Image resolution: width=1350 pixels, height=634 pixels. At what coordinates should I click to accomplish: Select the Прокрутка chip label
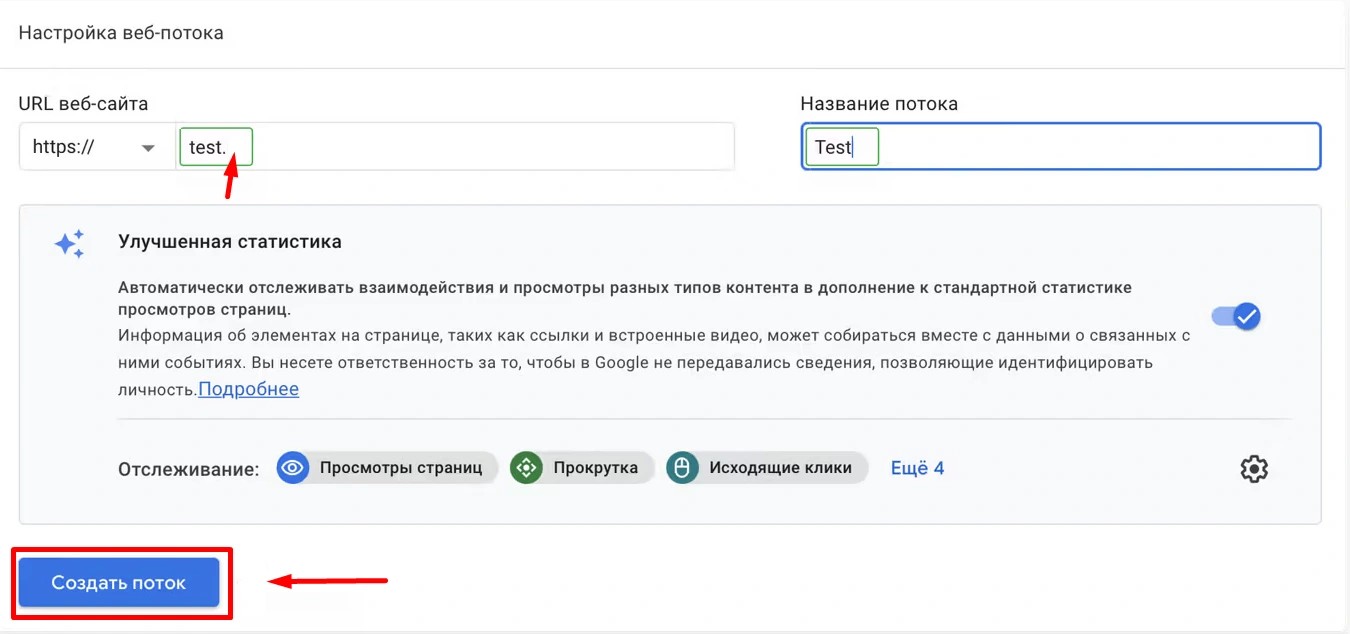tap(595, 467)
